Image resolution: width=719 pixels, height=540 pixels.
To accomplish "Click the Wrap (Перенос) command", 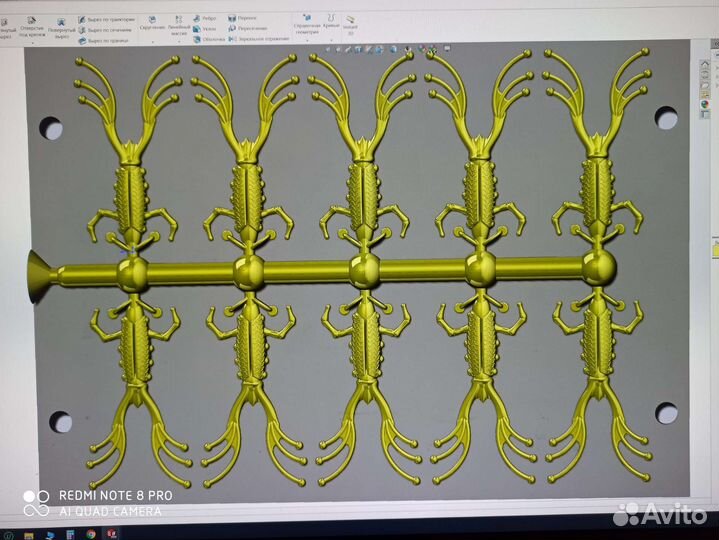I will (x=243, y=18).
